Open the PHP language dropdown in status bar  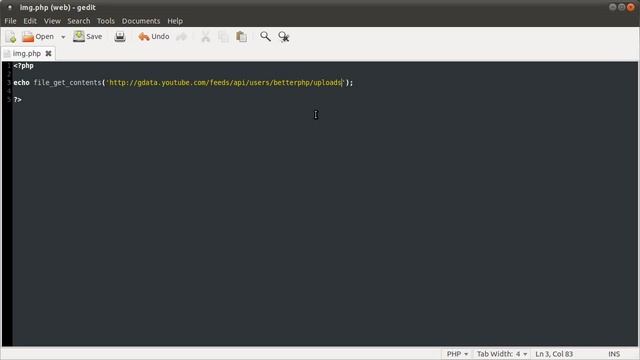pyautogui.click(x=457, y=354)
